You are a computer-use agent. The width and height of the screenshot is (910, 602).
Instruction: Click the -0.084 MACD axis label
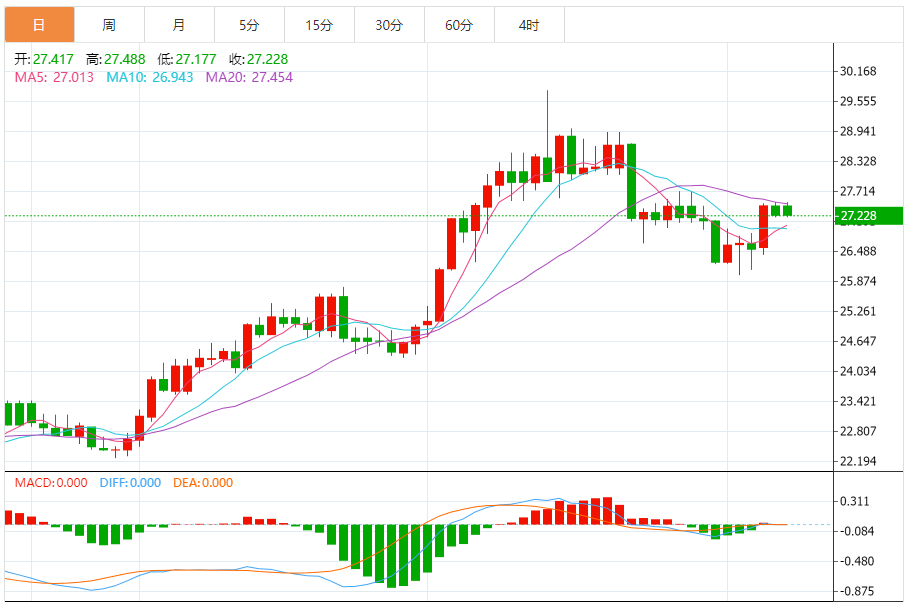(x=856, y=531)
